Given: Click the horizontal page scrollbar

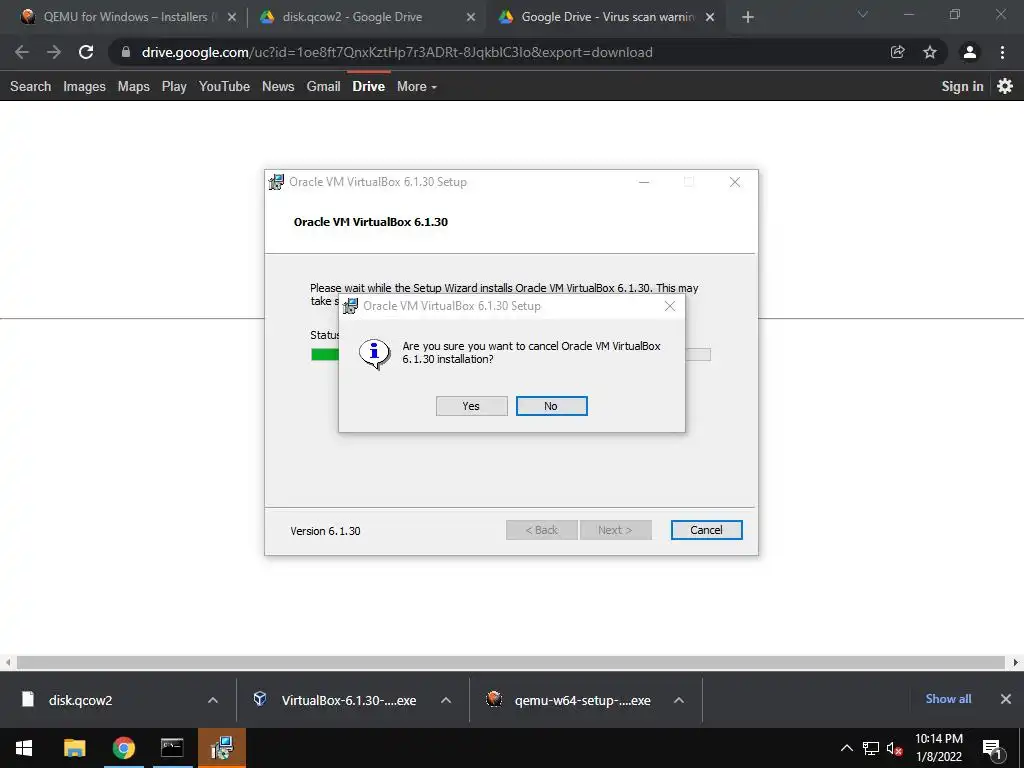Looking at the screenshot, I should (511, 662).
